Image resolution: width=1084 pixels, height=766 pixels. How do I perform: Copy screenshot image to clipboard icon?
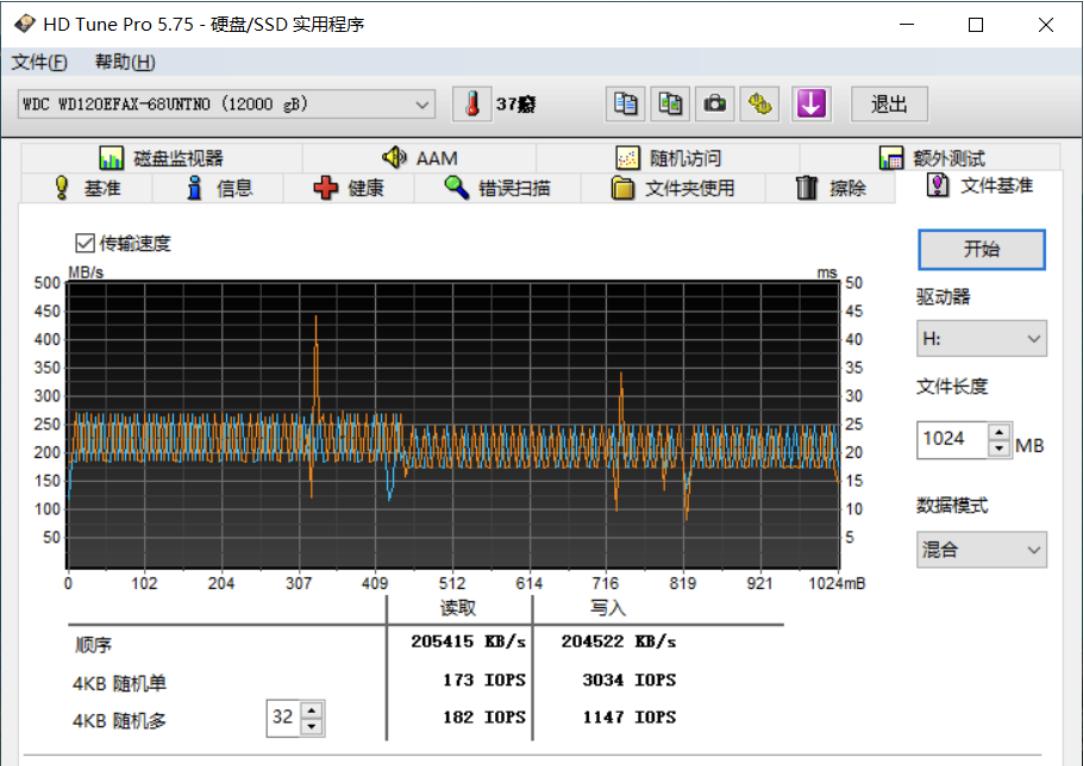pyautogui.click(x=668, y=104)
